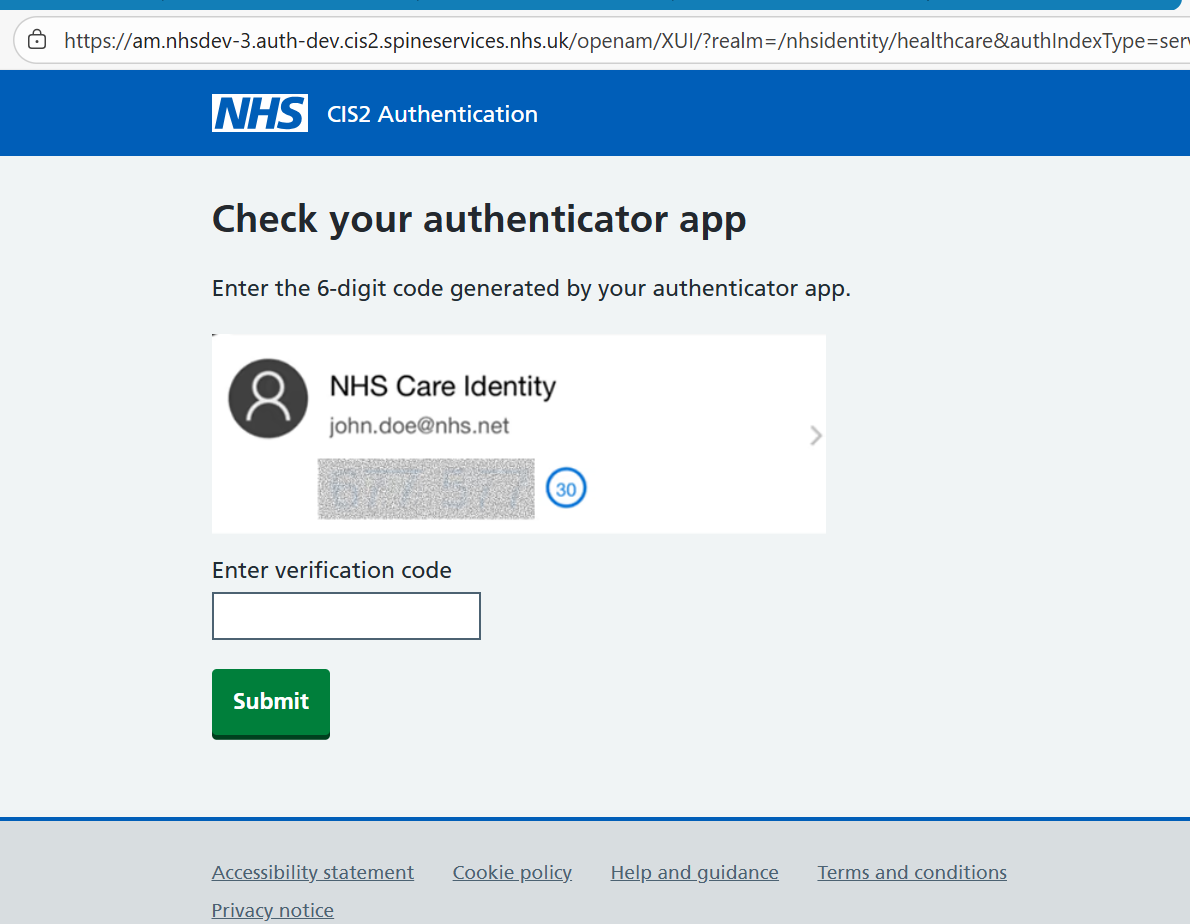Click the 6-digit code instruction sentence
This screenshot has width=1190, height=924.
tap(531, 288)
